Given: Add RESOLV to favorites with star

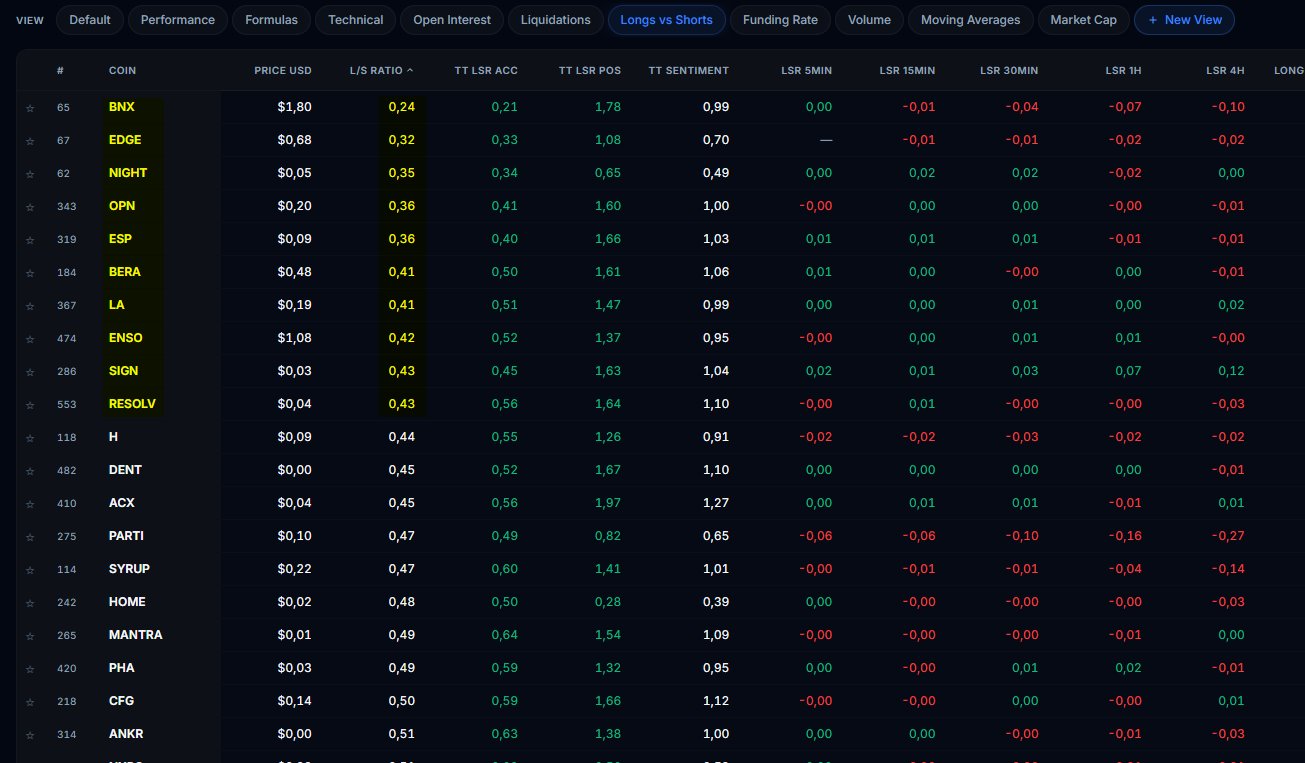Looking at the screenshot, I should (30, 405).
